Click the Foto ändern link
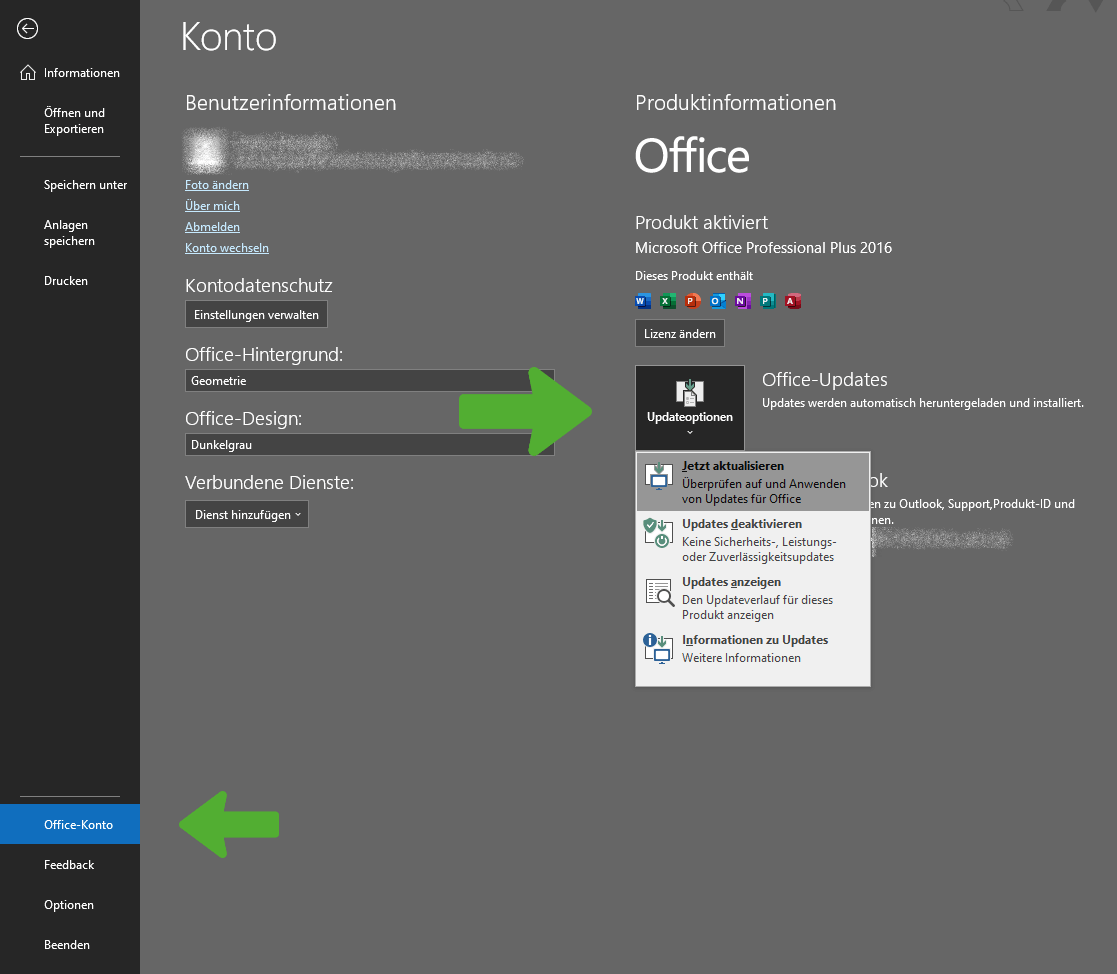This screenshot has width=1117, height=974. (217, 185)
